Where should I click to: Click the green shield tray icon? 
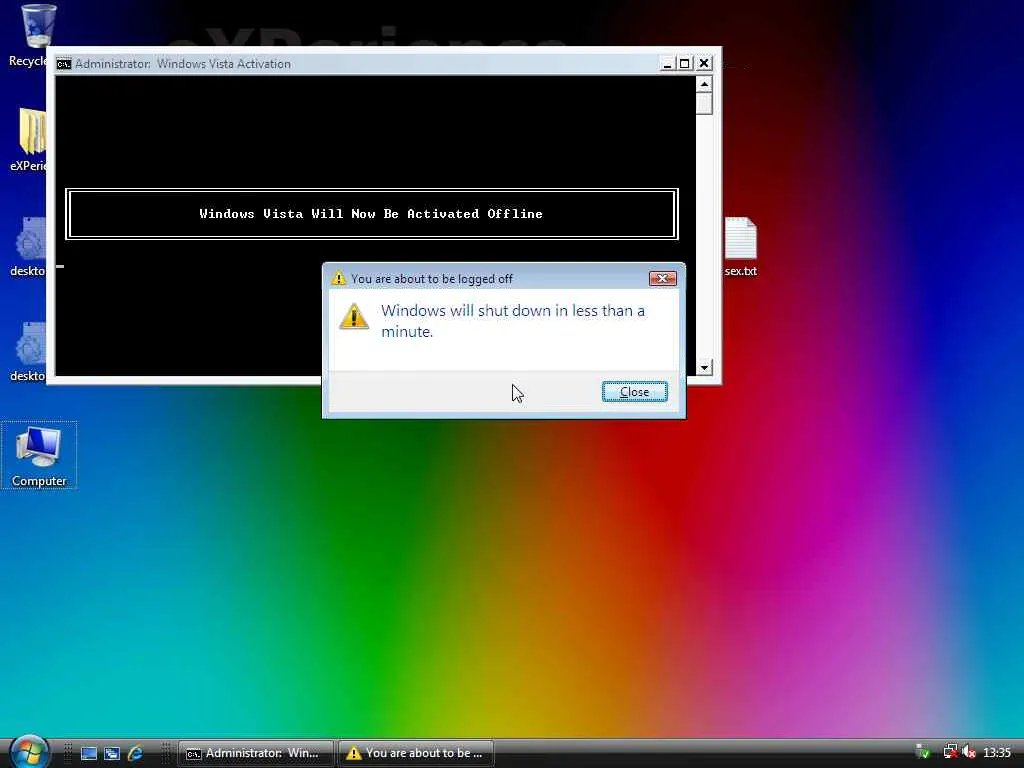coord(923,752)
